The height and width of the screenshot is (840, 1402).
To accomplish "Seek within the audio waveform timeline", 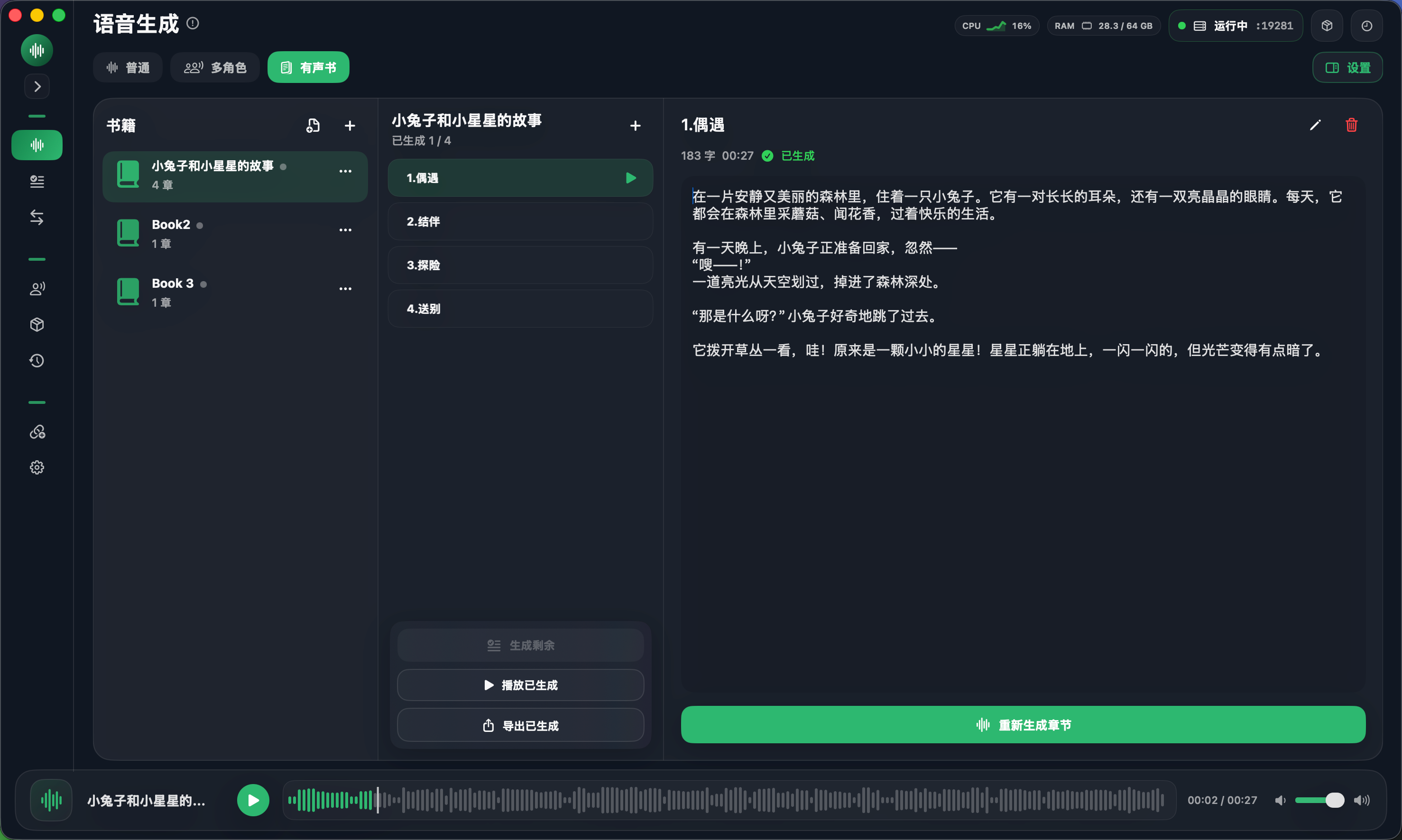I will point(729,800).
